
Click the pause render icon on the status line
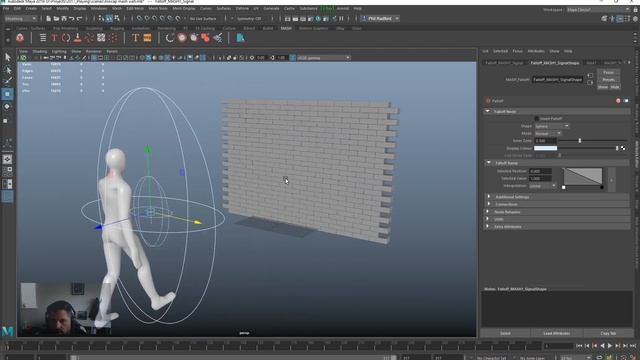pyautogui.click(x=342, y=18)
